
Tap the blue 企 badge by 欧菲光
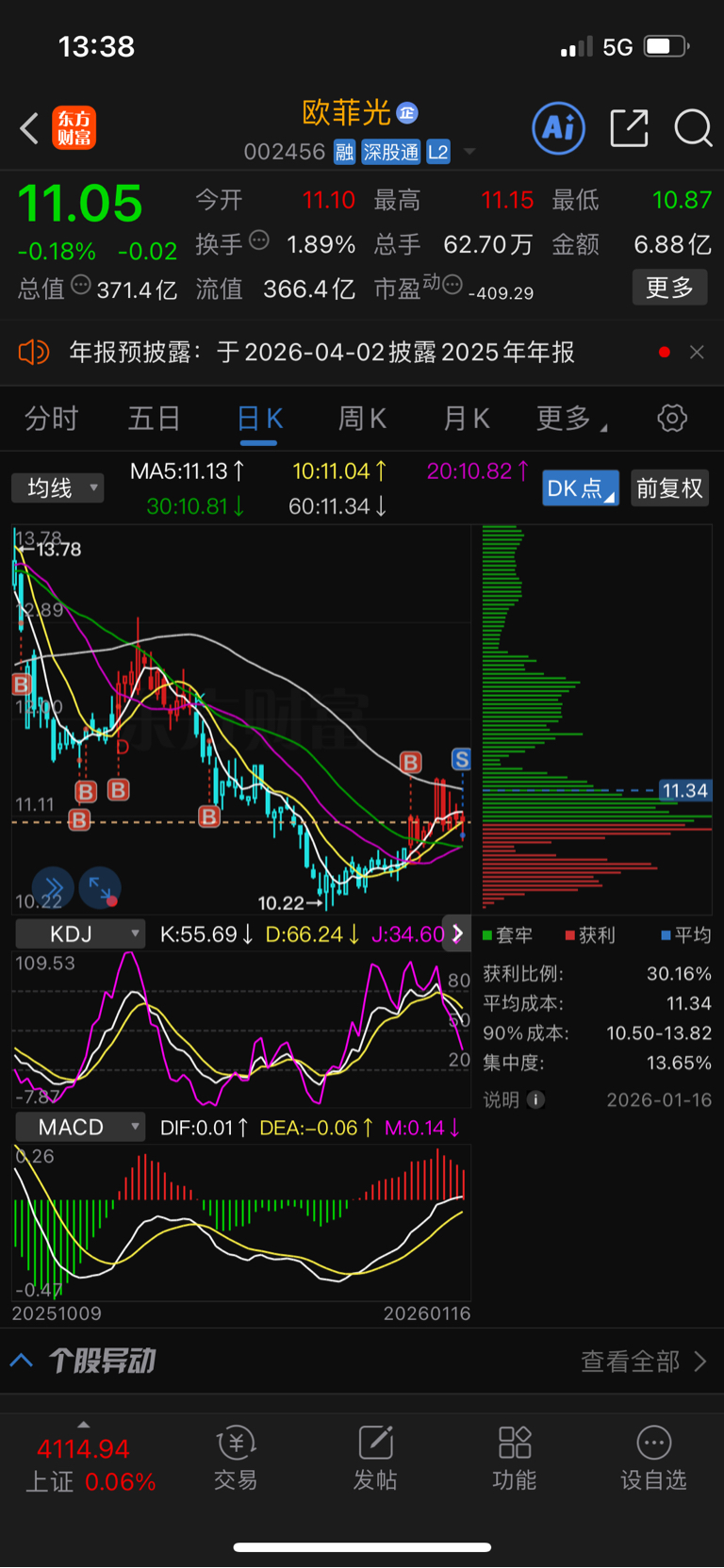407,113
